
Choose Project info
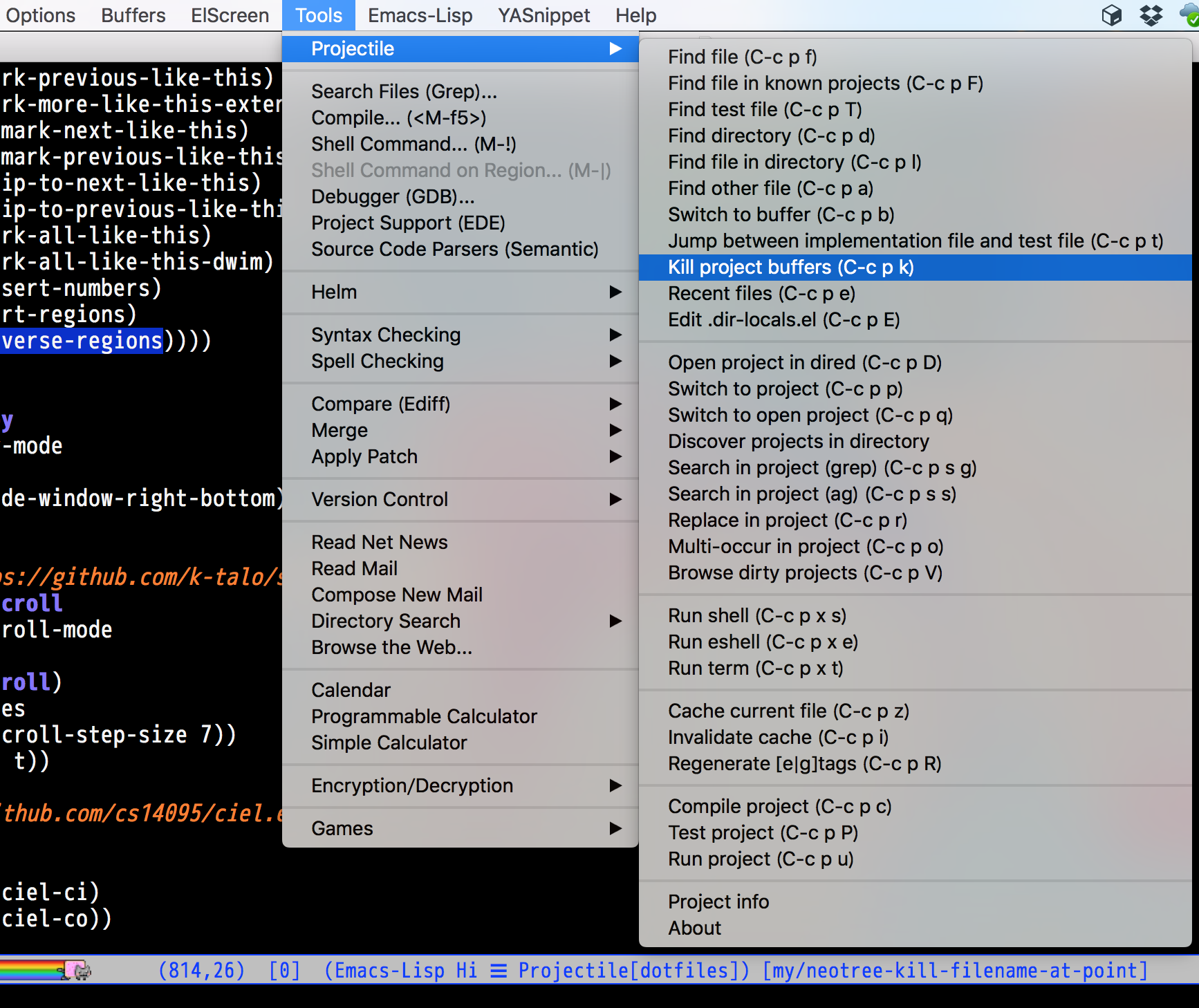[915, 902]
